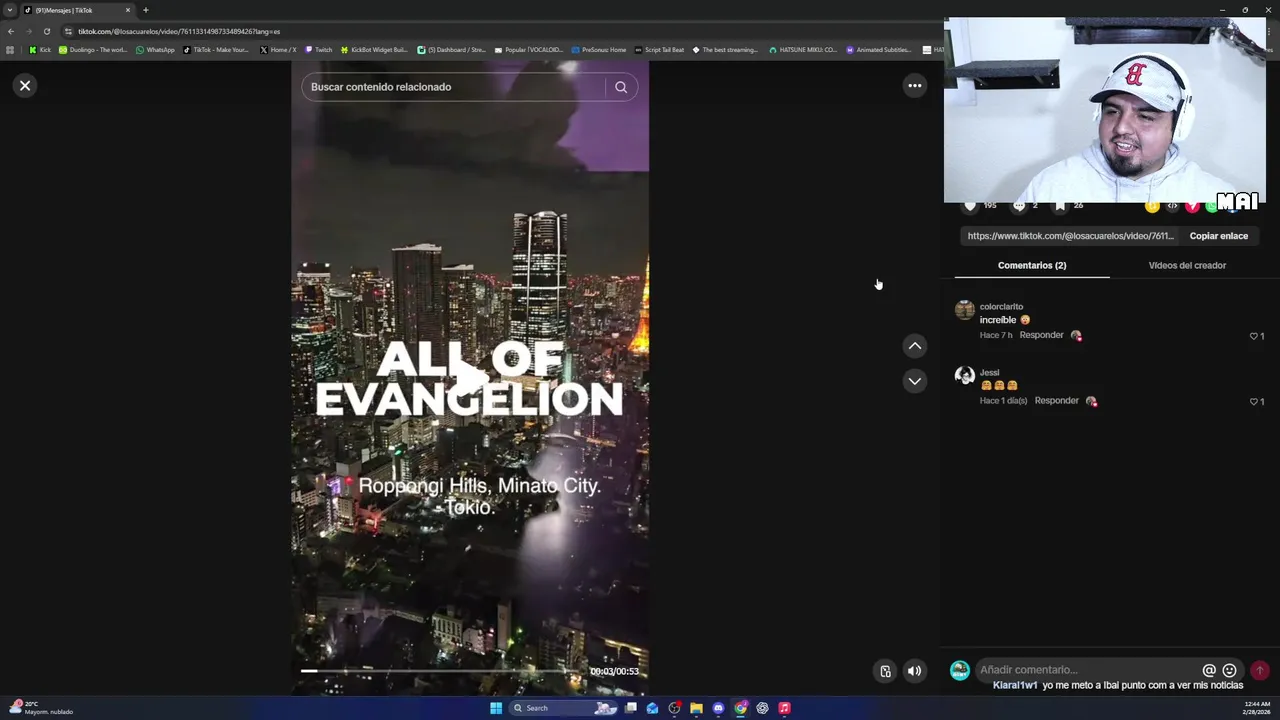Viewport: 1280px width, 720px height.
Task: Open the taskbar weather widget
Action: [x=40, y=708]
